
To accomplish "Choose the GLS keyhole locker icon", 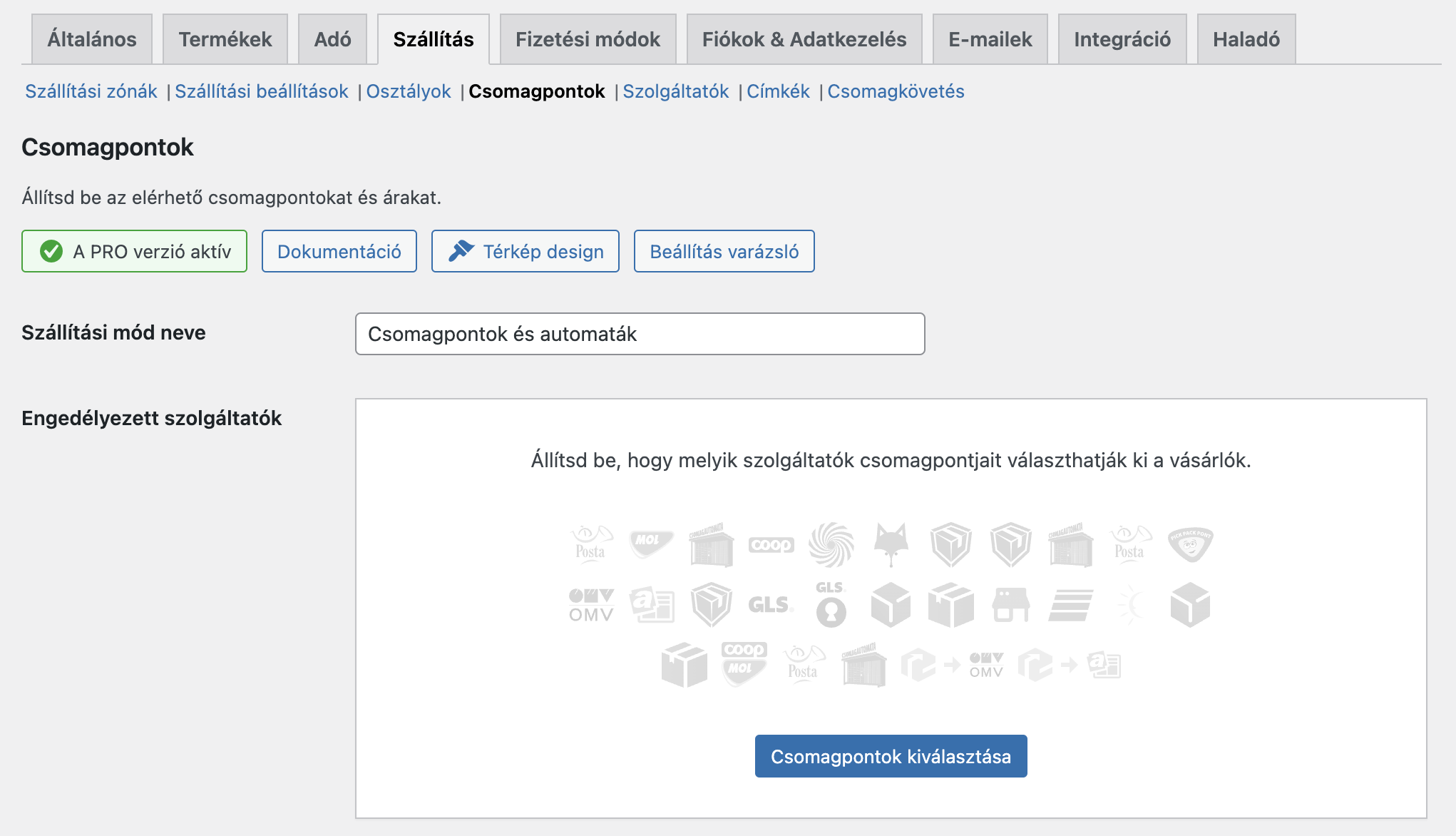I will coord(831,604).
